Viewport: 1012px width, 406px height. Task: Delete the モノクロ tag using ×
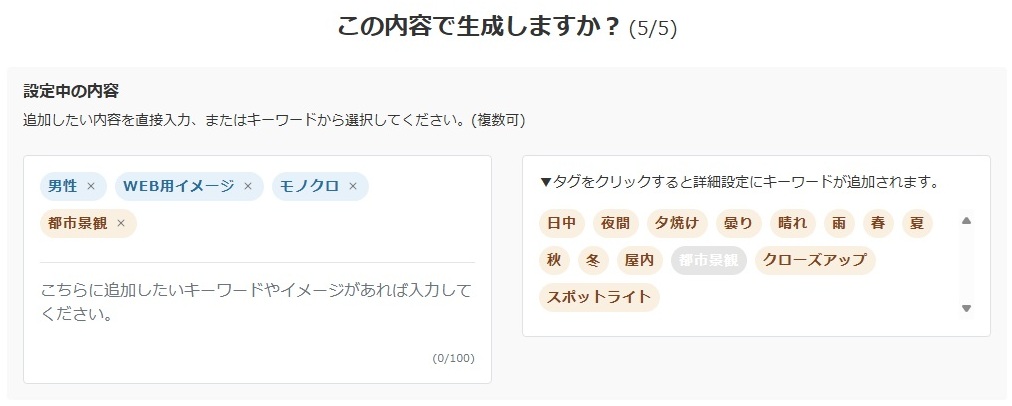click(353, 186)
